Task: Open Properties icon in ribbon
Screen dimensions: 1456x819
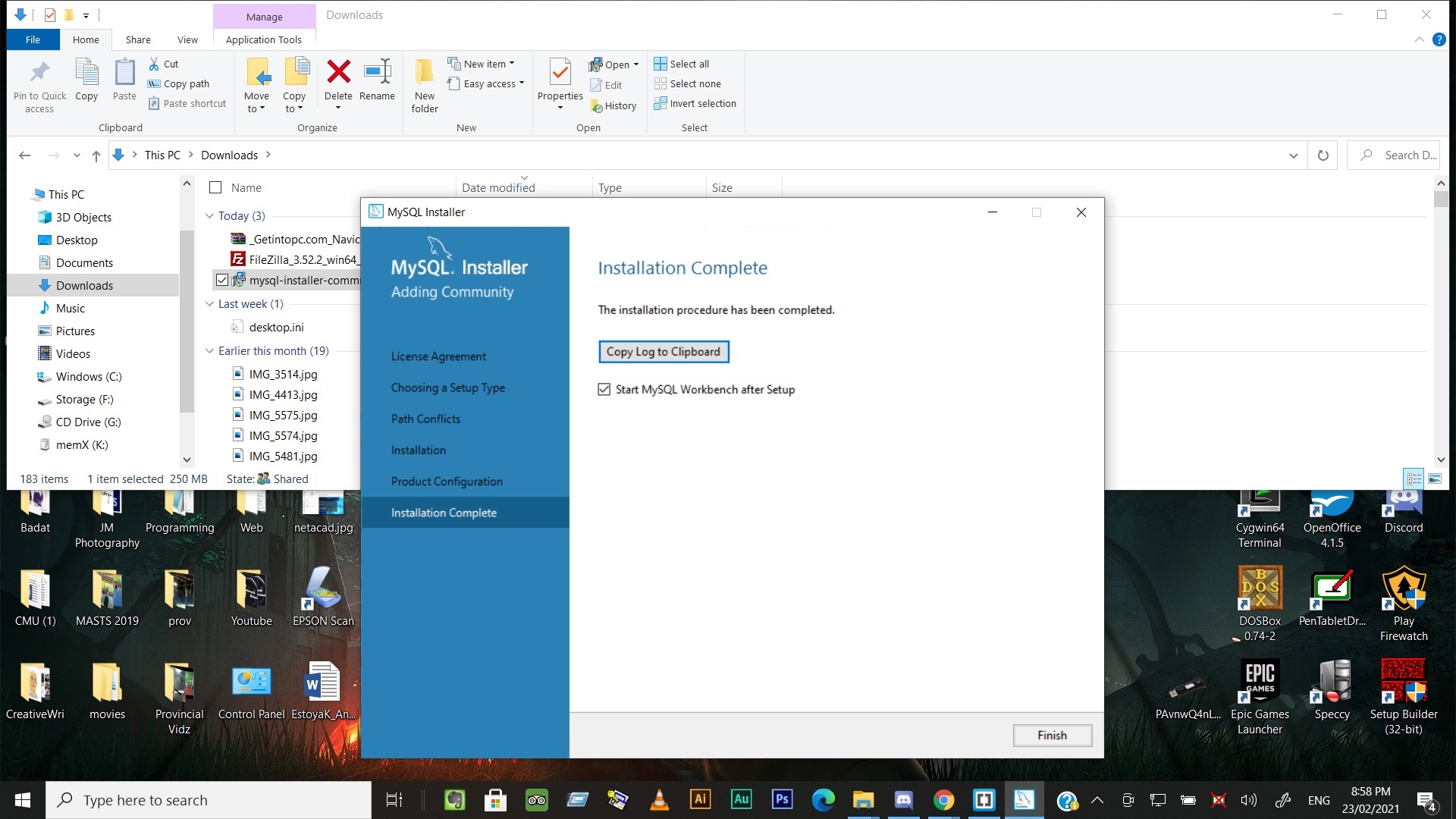Action: point(560,73)
